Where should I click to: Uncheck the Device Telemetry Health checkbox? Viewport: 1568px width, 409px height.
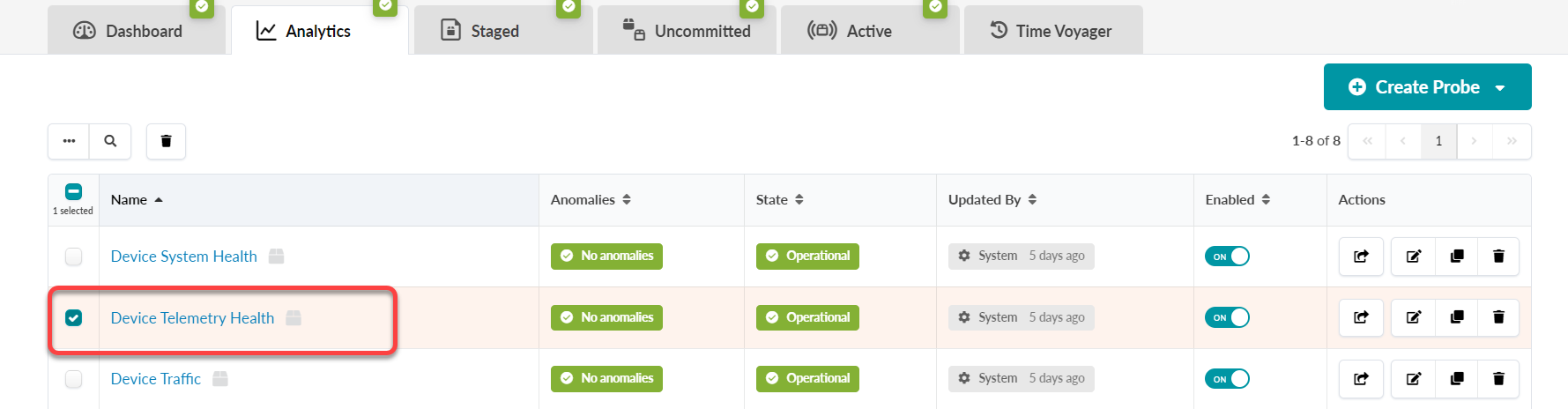click(74, 317)
